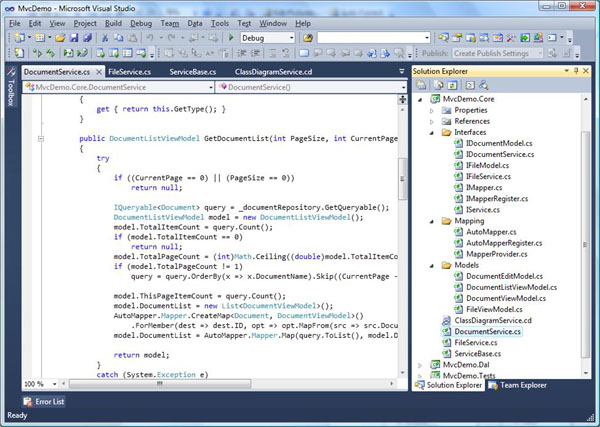Open the auto-hidden Toolbox tab
The width and height of the screenshot is (600, 427).
11,86
